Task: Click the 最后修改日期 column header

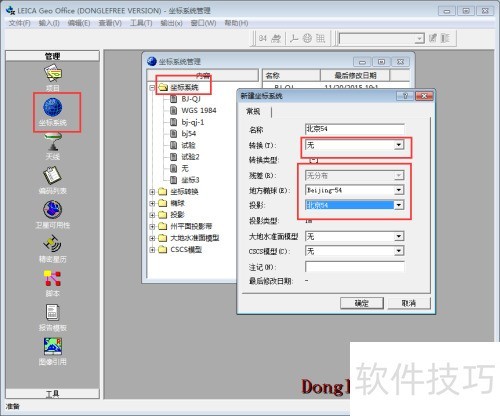Action: (355, 75)
